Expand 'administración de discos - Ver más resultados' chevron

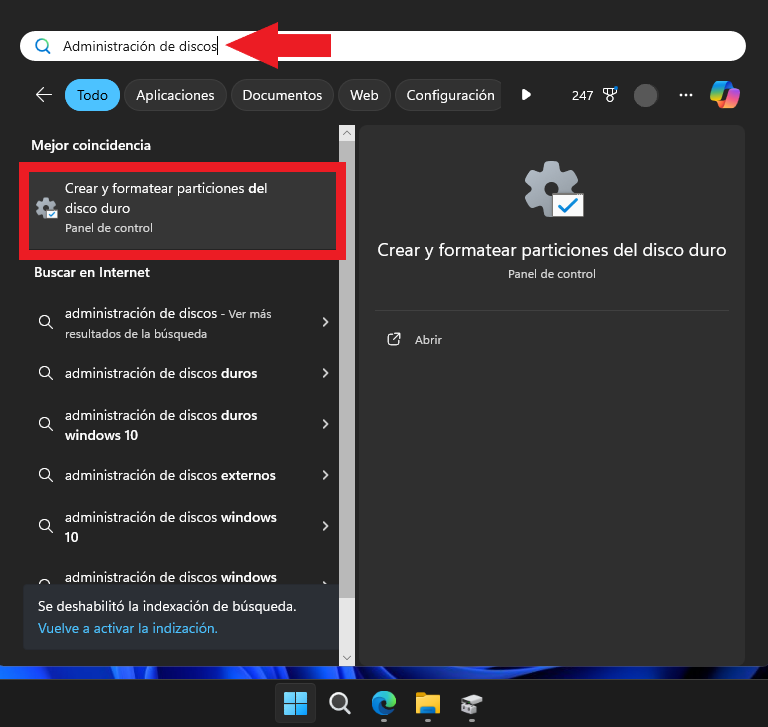[325, 322]
